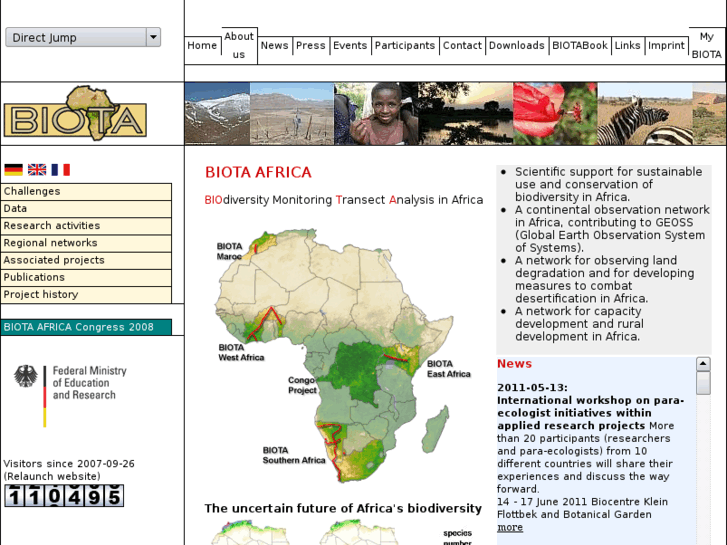This screenshot has width=727, height=545.
Task: Open Regional networks in sidebar
Action: [x=86, y=243]
